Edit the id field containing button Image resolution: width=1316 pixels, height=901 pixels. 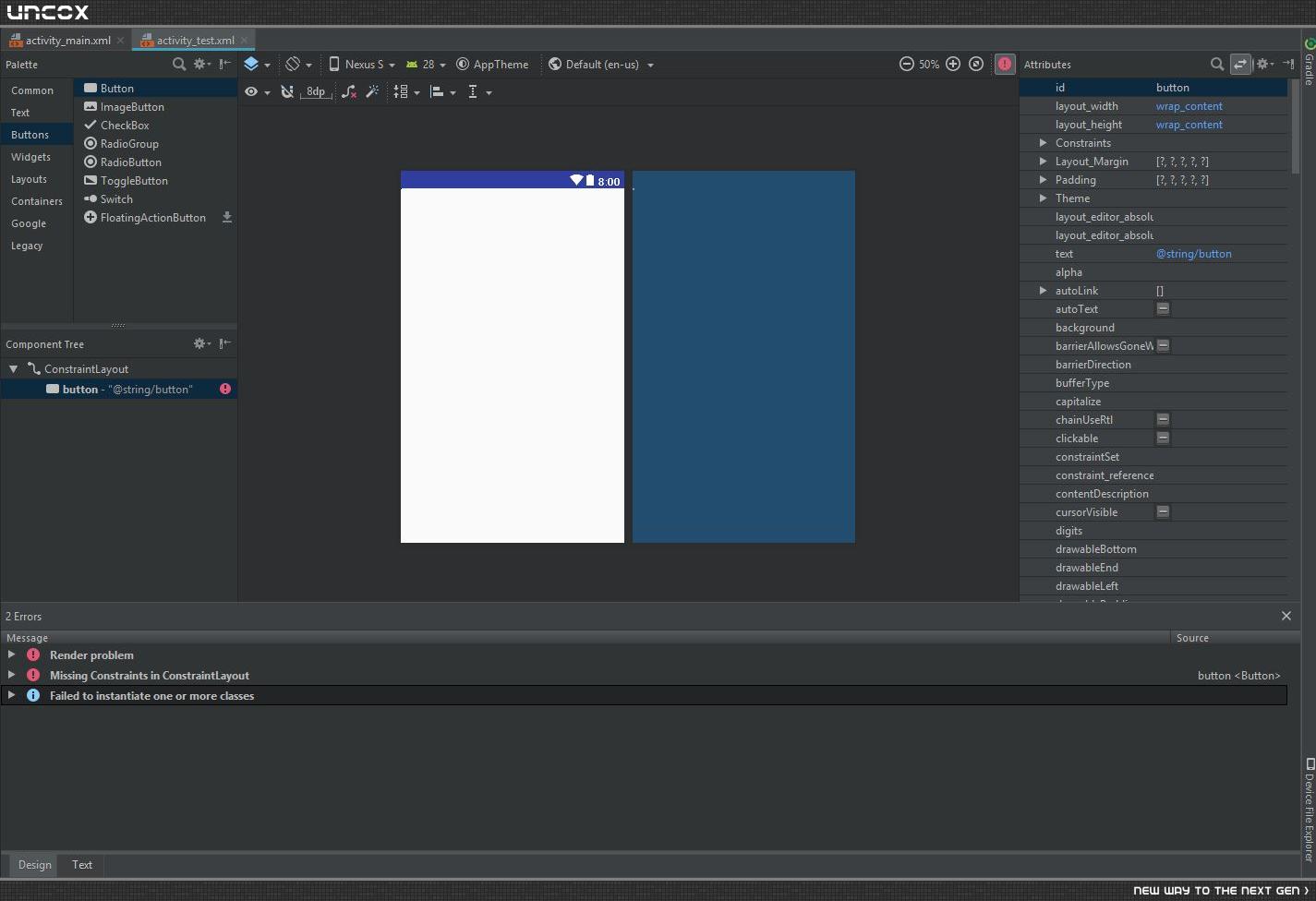click(1219, 88)
